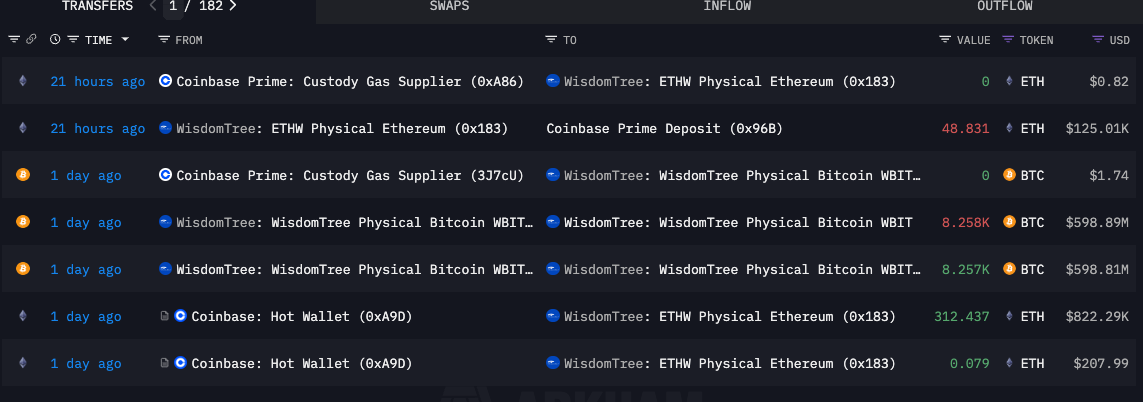Go to previous transfers page
The width and height of the screenshot is (1143, 402).
(x=153, y=6)
